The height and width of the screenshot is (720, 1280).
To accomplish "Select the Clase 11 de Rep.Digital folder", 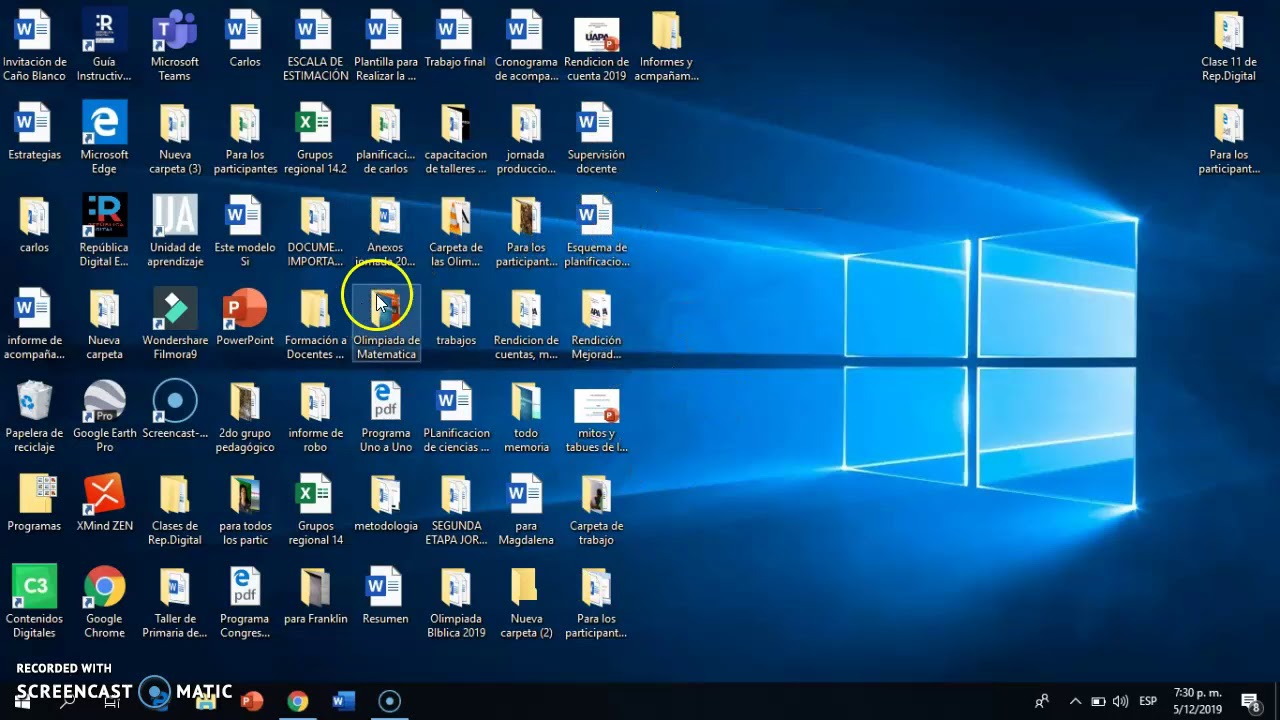I will (x=1229, y=47).
